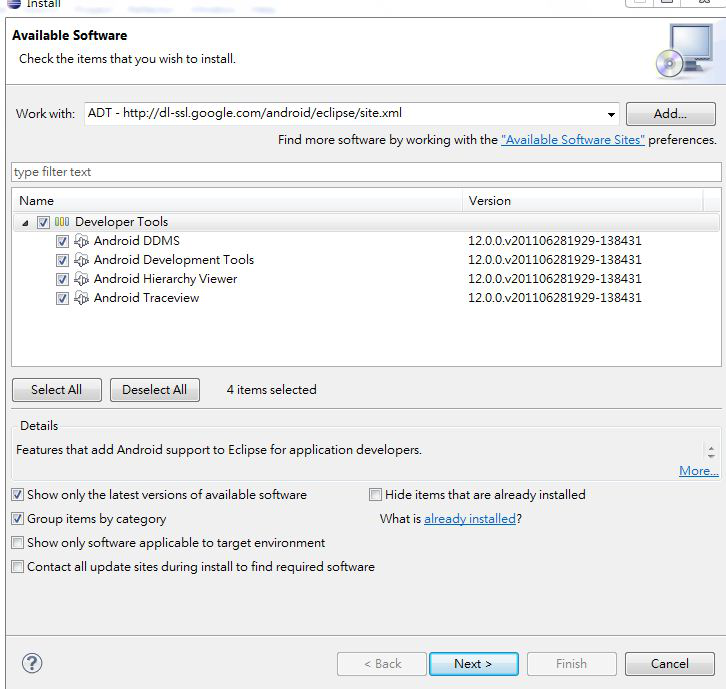Click the Name column header
Image resolution: width=726 pixels, height=689 pixels.
(x=237, y=200)
